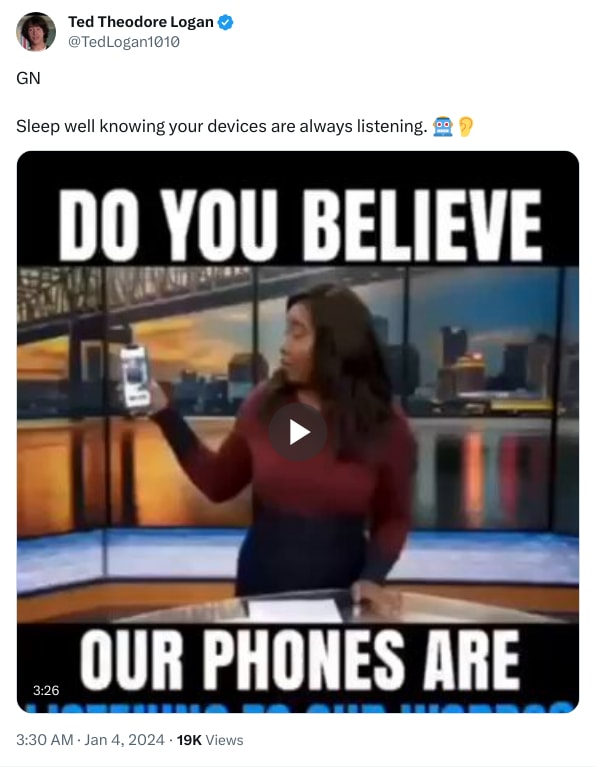Click the GN text in the tweet
This screenshot has width=611, height=767.
(28, 78)
